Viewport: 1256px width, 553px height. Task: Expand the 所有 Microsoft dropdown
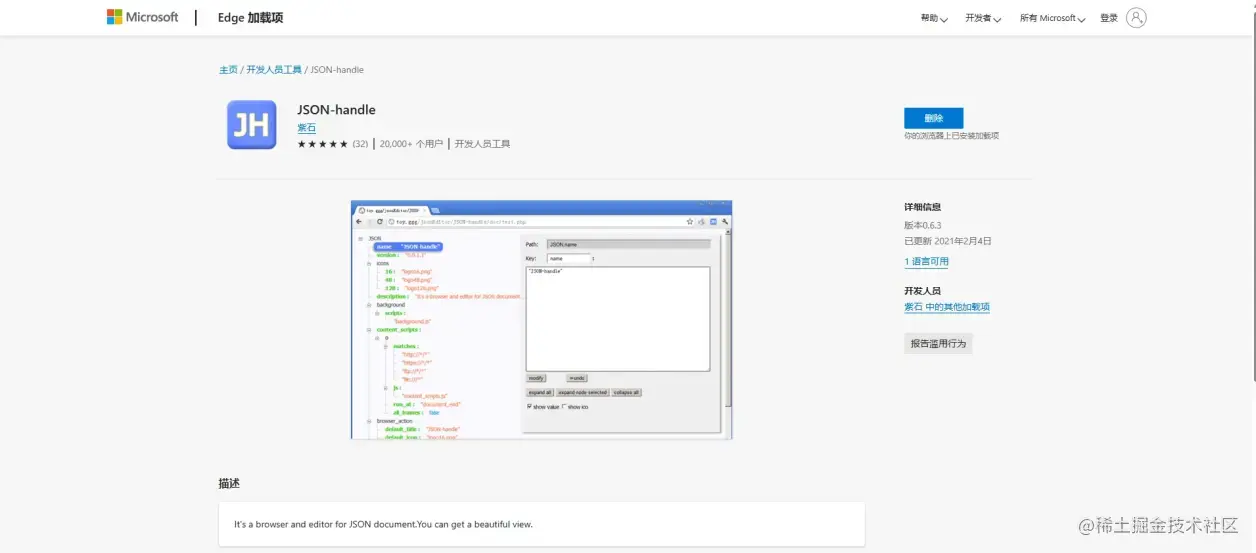pyautogui.click(x=1052, y=18)
